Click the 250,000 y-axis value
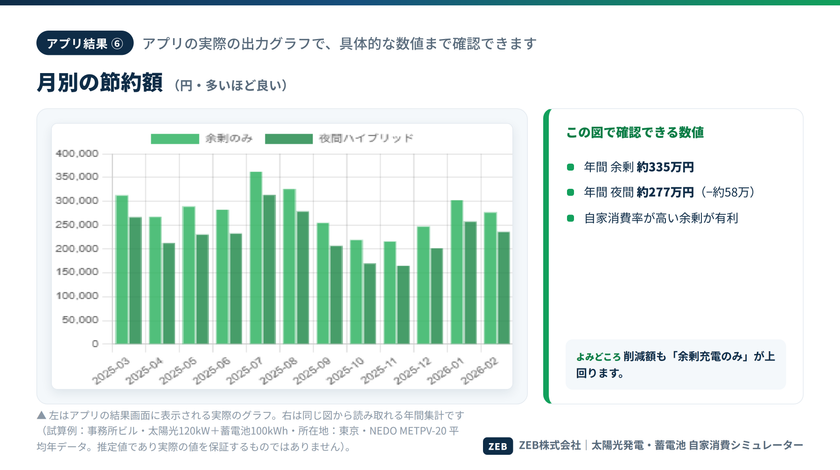The height and width of the screenshot is (470, 840). point(77,225)
